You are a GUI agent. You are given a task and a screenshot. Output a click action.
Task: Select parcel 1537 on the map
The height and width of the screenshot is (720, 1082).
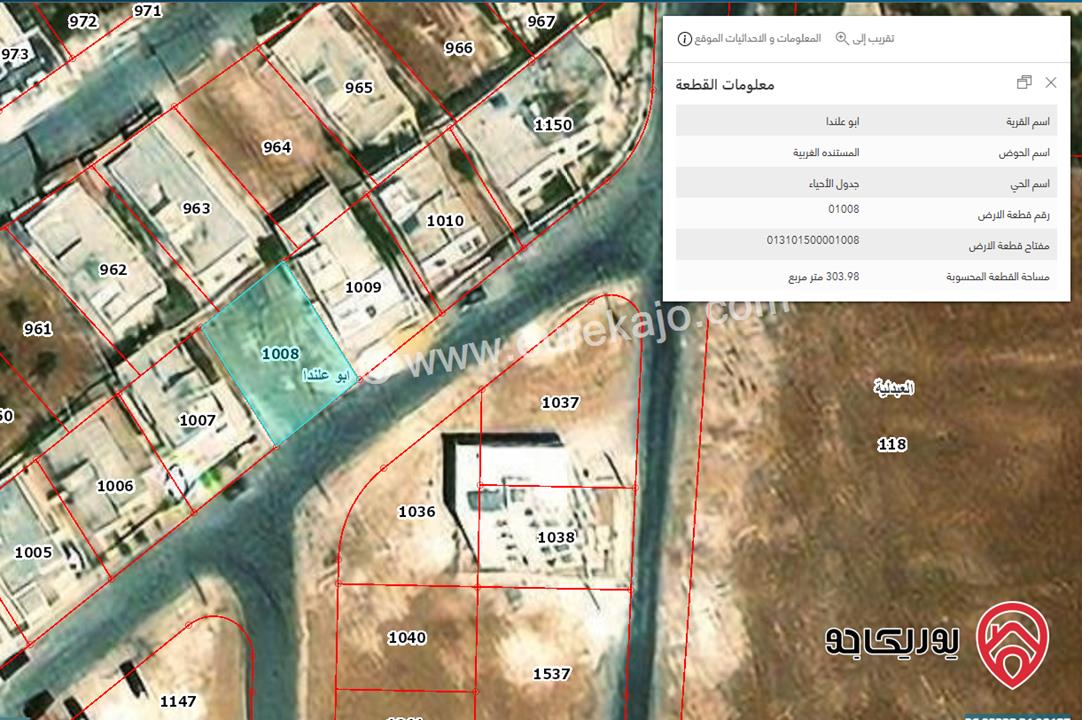pyautogui.click(x=551, y=674)
